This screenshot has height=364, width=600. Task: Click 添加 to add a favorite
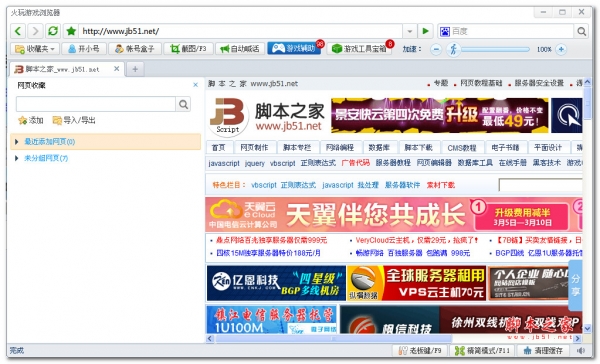click(31, 121)
